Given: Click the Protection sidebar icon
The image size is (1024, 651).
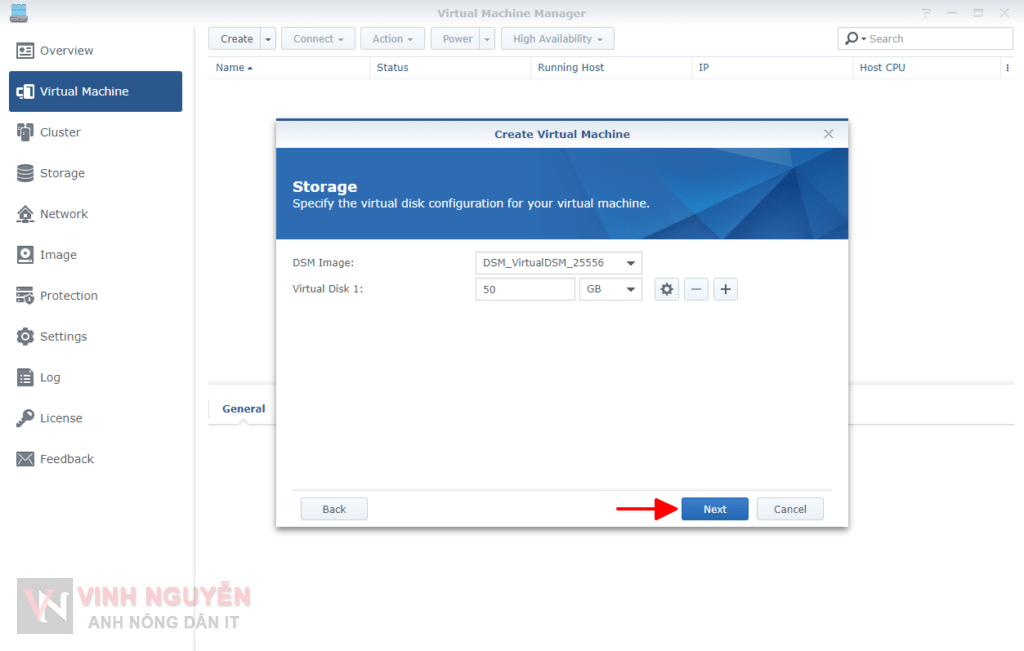Looking at the screenshot, I should click(x=25, y=296).
